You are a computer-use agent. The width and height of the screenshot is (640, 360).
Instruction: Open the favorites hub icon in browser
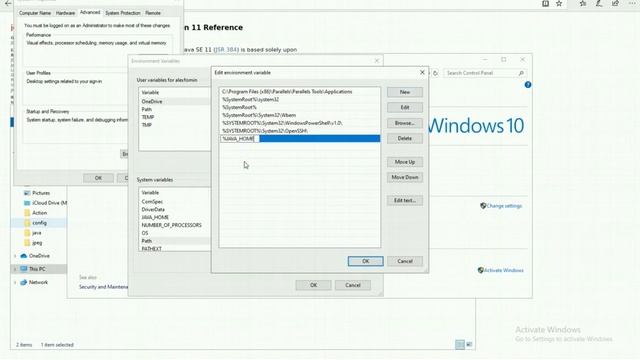pos(582,3)
